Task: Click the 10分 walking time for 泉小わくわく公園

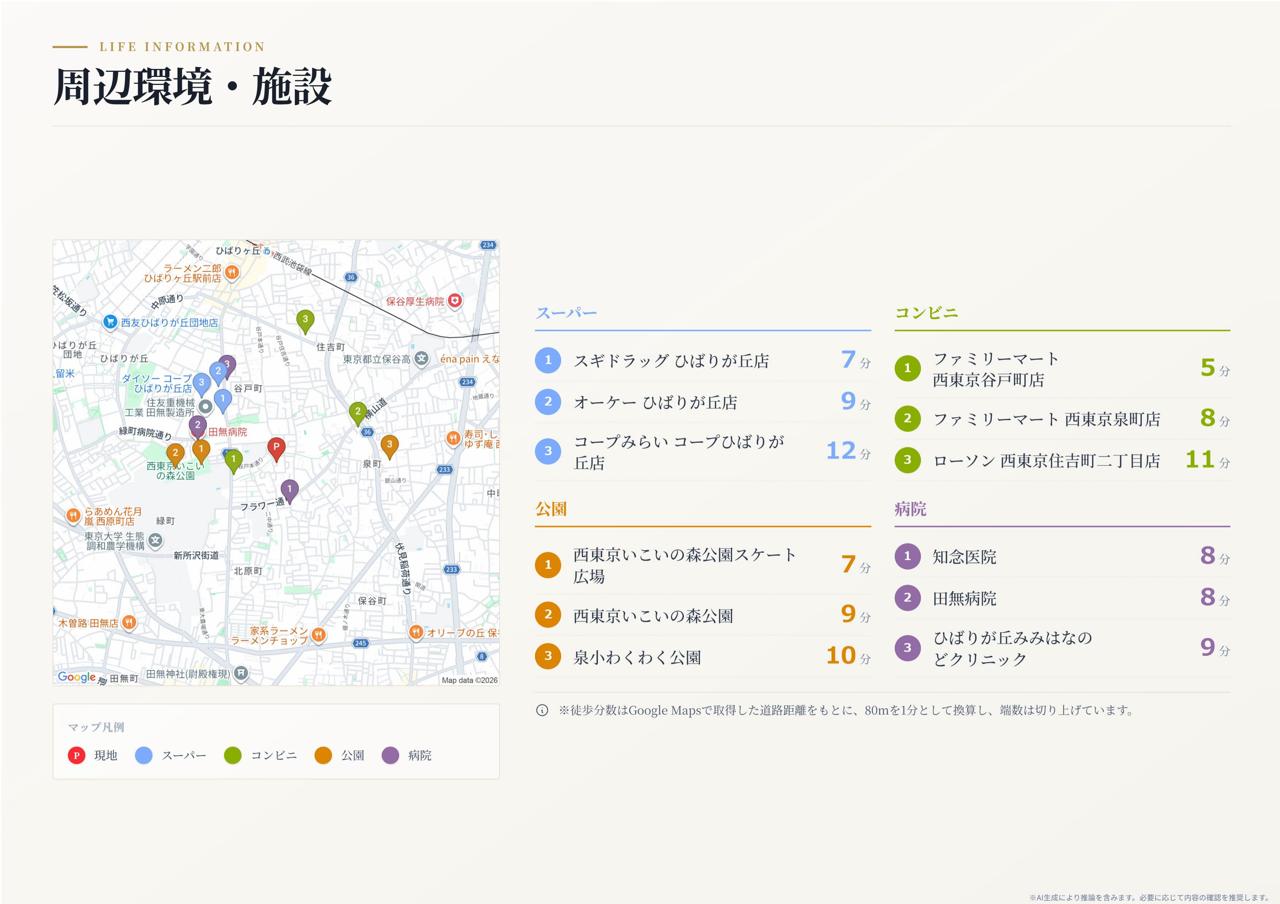Action: pyautogui.click(x=848, y=656)
